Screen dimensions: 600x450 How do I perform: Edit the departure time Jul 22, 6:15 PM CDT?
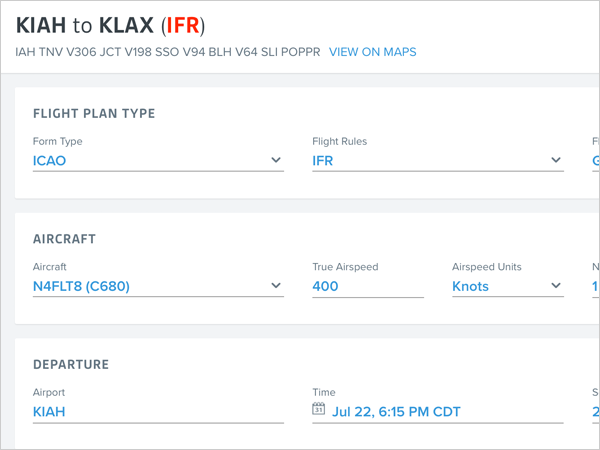click(x=395, y=411)
